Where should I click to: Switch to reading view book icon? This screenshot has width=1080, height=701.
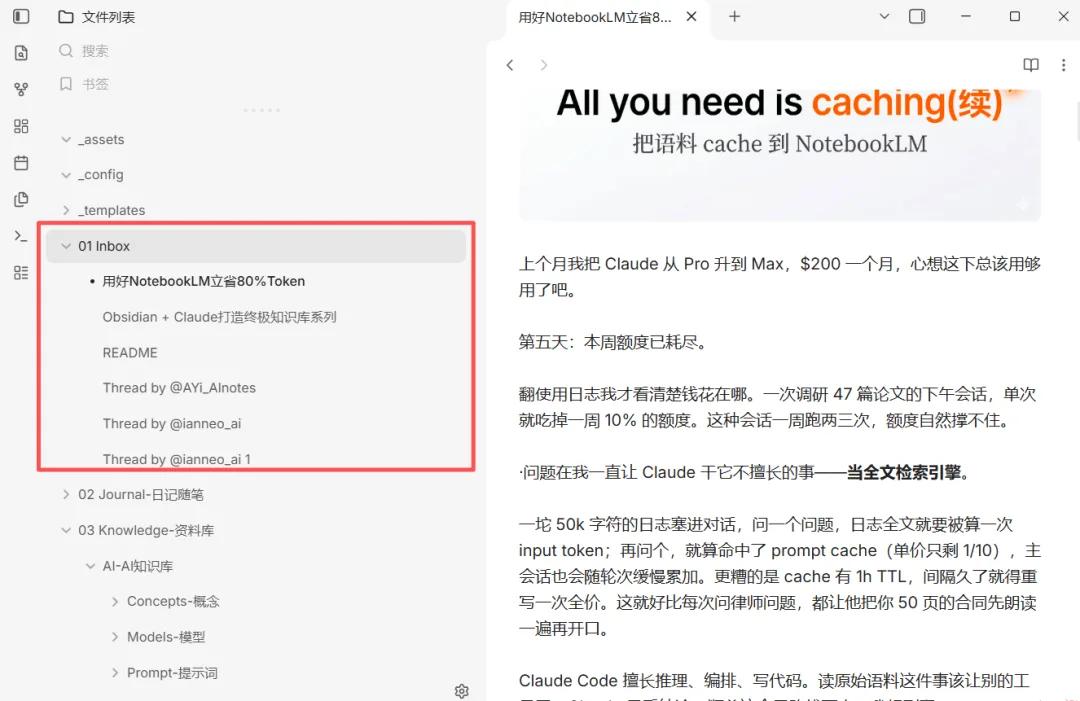[x=1030, y=65]
